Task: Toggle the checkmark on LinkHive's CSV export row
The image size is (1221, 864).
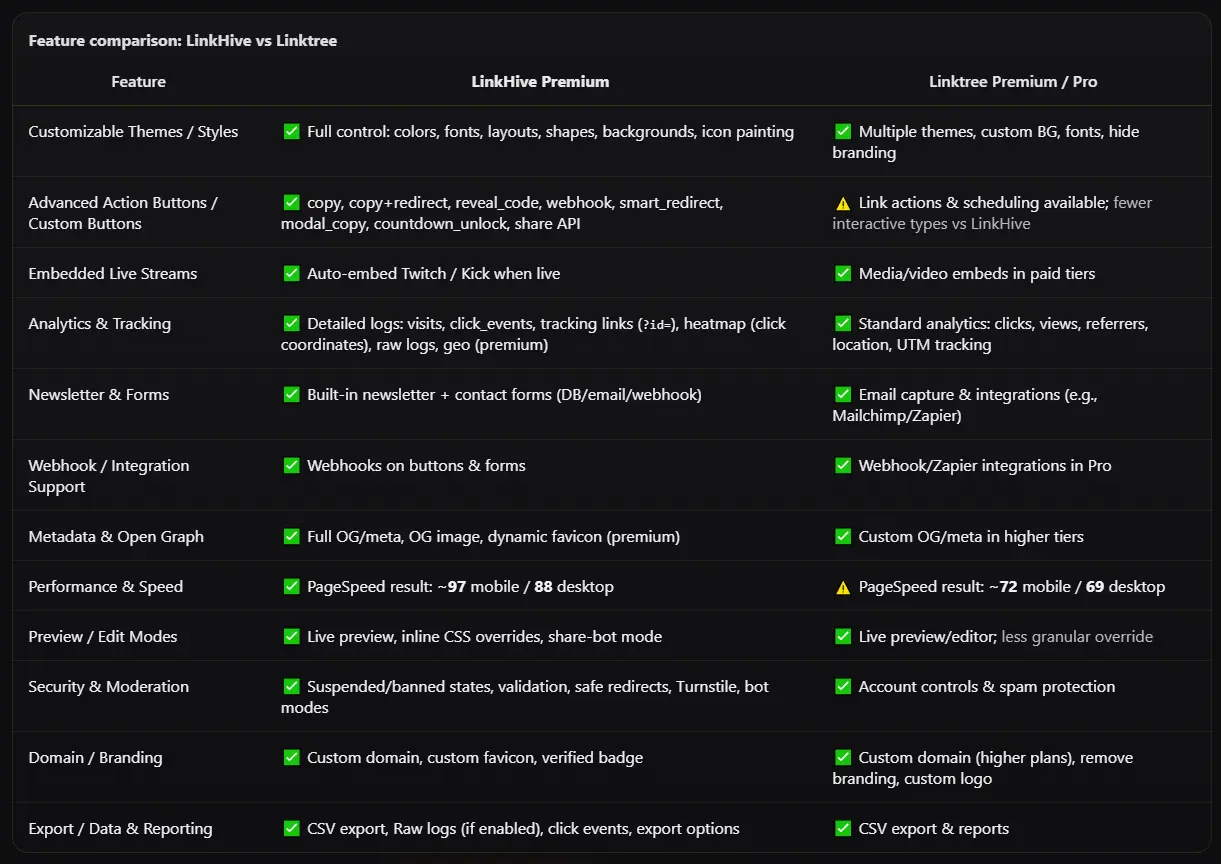Action: tap(292, 828)
